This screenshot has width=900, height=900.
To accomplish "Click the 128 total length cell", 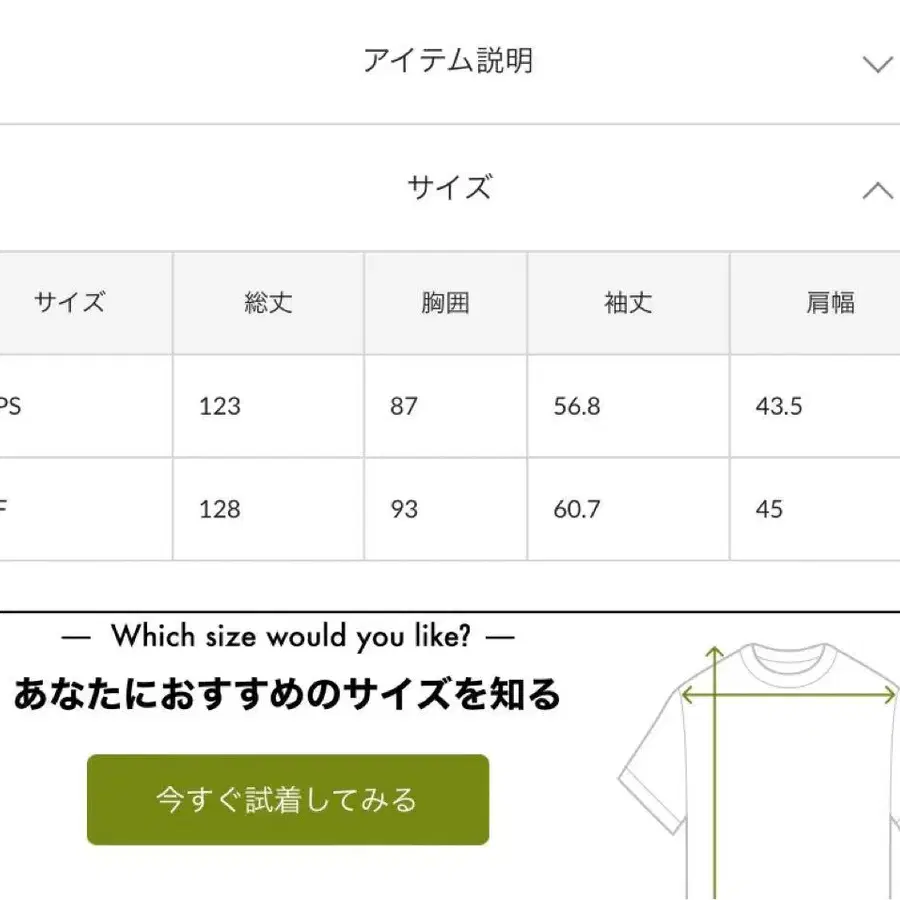I will click(x=220, y=509).
